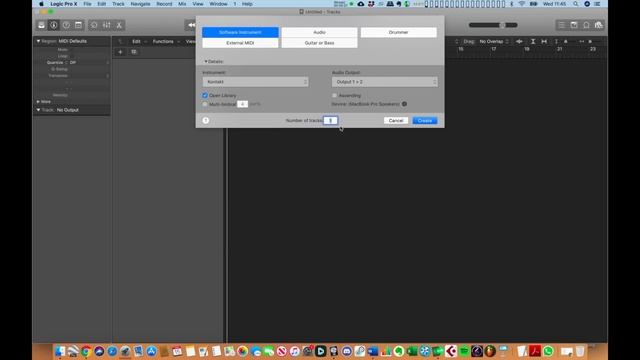Open WhatsApp from the Dock

point(548,351)
